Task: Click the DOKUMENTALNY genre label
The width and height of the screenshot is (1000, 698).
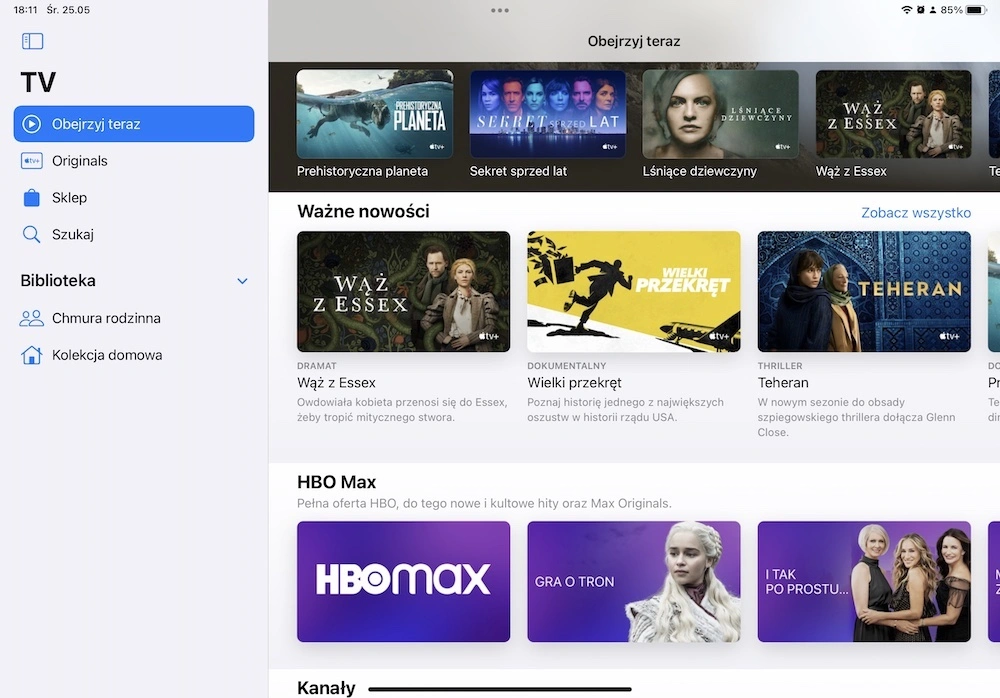Action: click(566, 366)
